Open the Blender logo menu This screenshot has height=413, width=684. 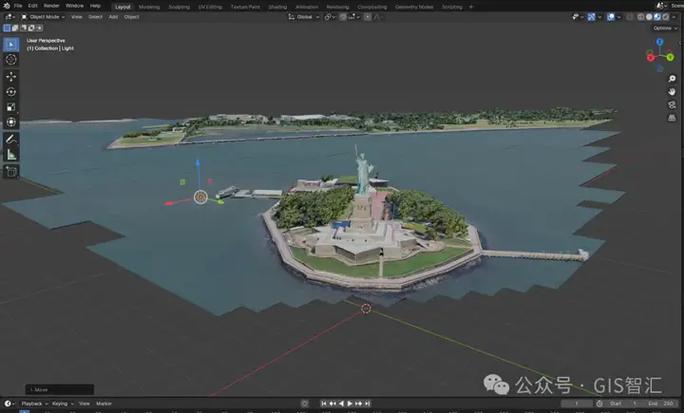[6, 6]
